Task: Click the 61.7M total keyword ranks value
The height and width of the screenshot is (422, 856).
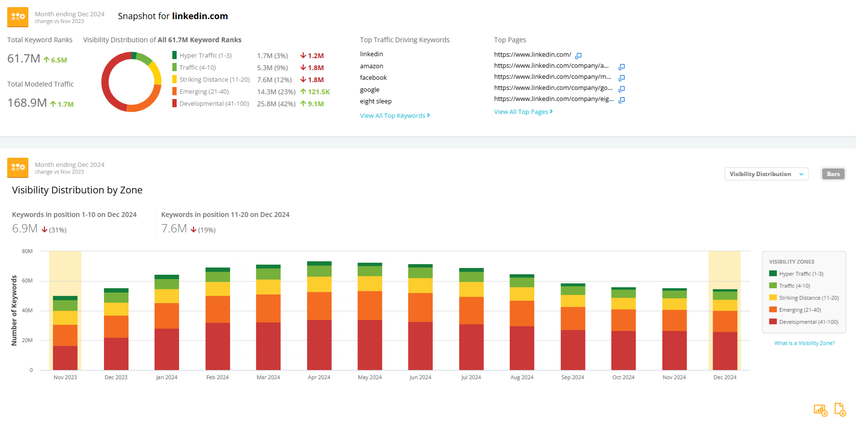Action: tap(24, 59)
